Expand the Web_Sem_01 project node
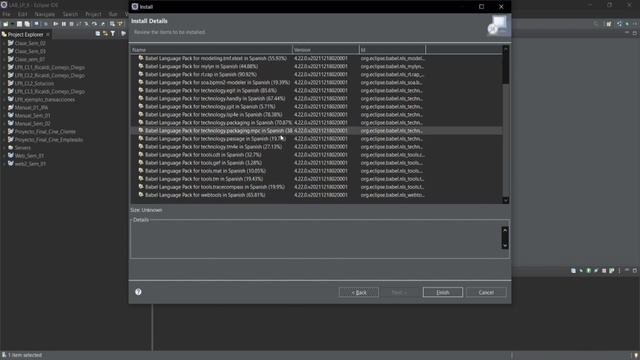Viewport: 640px width, 360px height. point(4,156)
